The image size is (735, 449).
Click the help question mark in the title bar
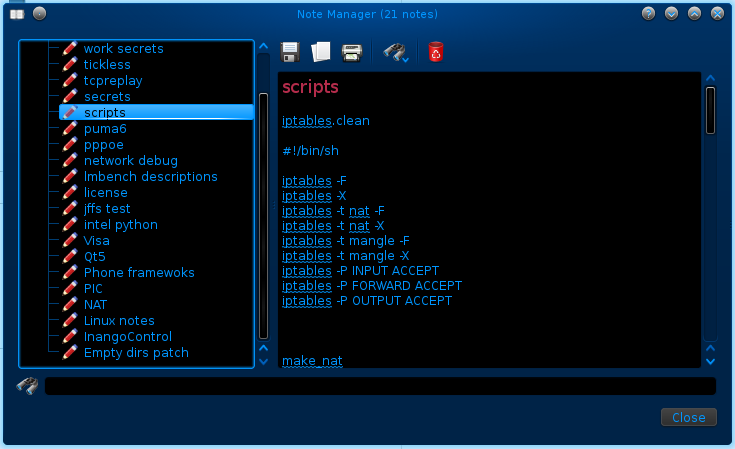(648, 14)
